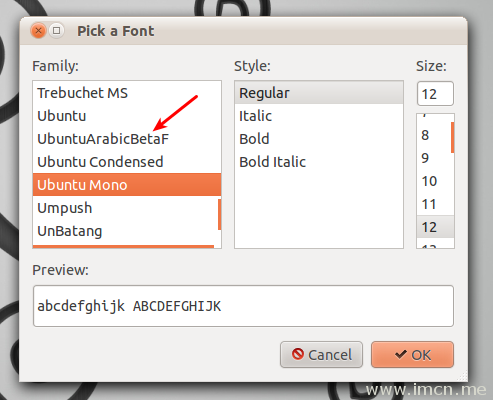Screen dimensions: 493x400
Task: Click the Family list horizontal scrollbar
Action: 123,247
